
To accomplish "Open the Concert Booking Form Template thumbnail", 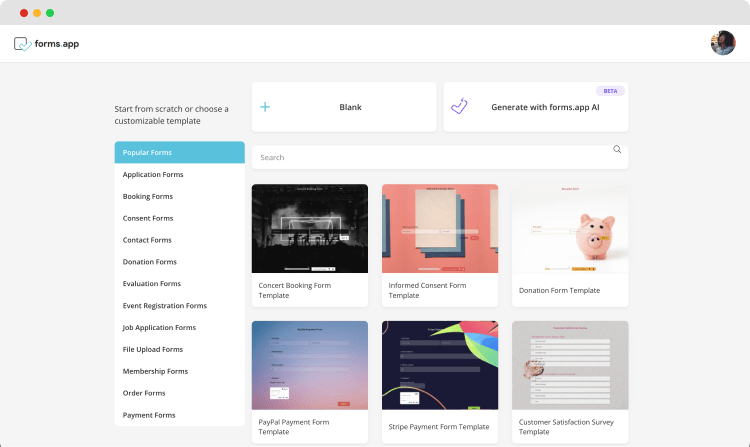I will tap(309, 228).
